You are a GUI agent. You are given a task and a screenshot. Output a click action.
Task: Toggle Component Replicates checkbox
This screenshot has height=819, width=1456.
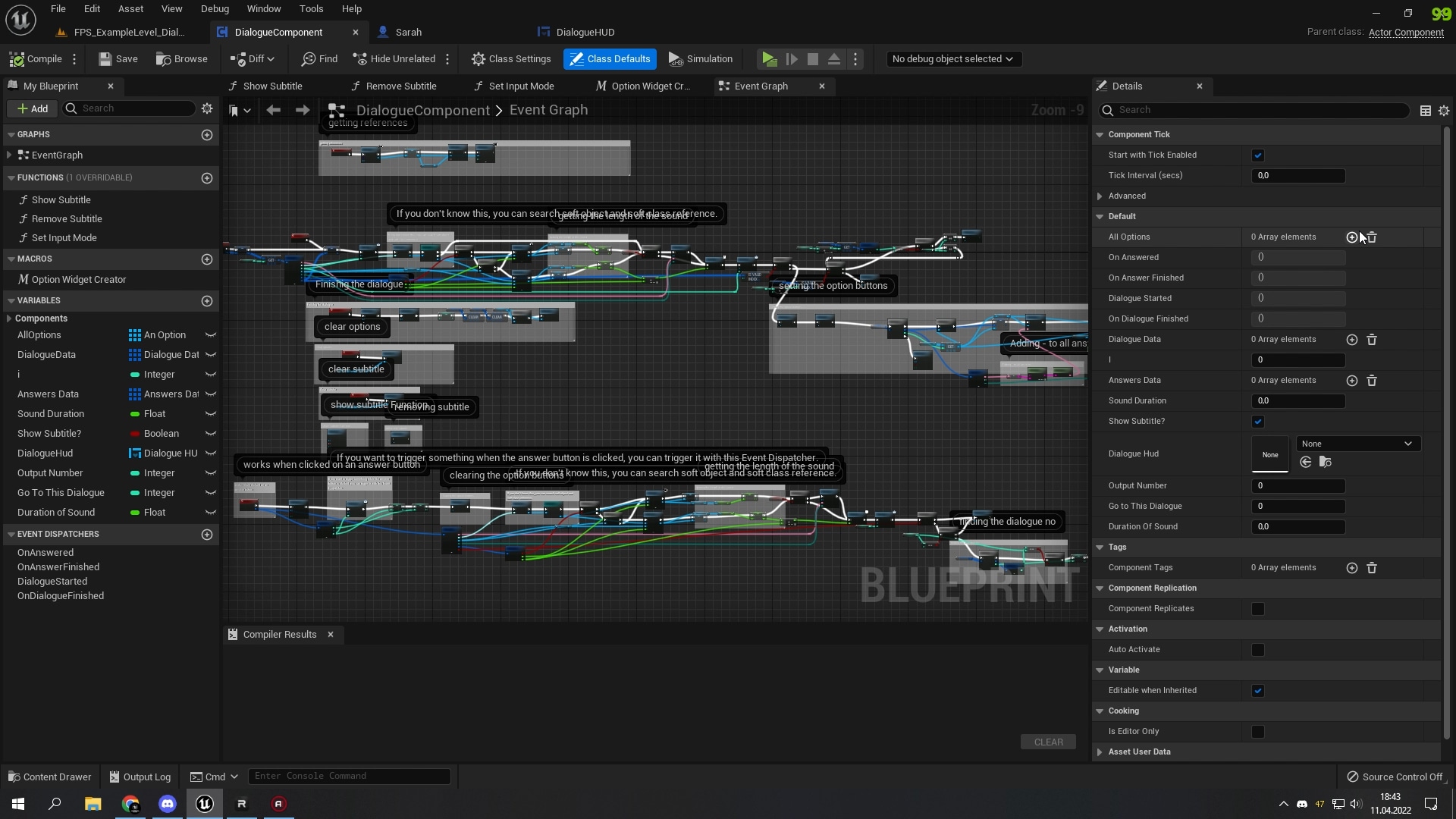pos(1258,608)
